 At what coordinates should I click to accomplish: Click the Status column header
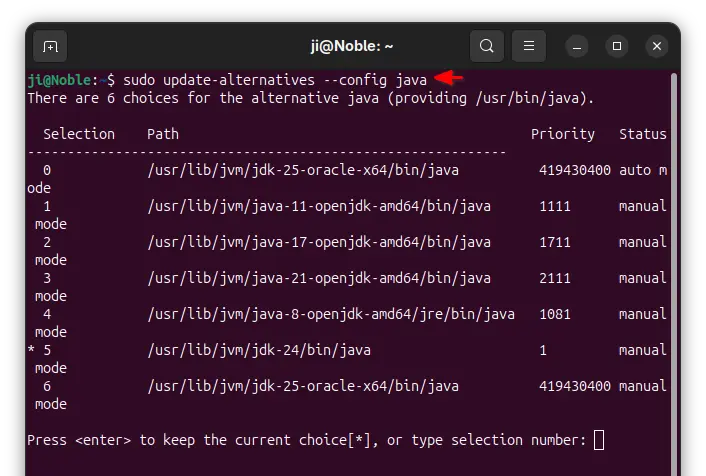pyautogui.click(x=642, y=134)
